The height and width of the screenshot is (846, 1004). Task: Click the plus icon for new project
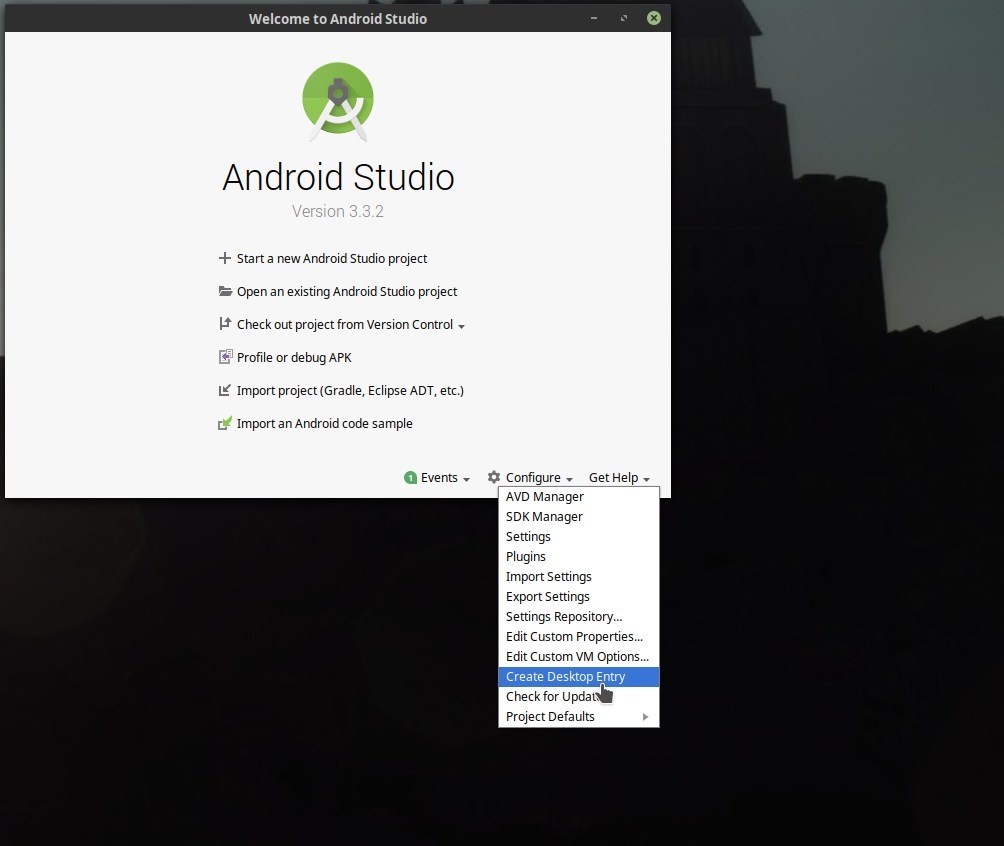pyautogui.click(x=225, y=258)
